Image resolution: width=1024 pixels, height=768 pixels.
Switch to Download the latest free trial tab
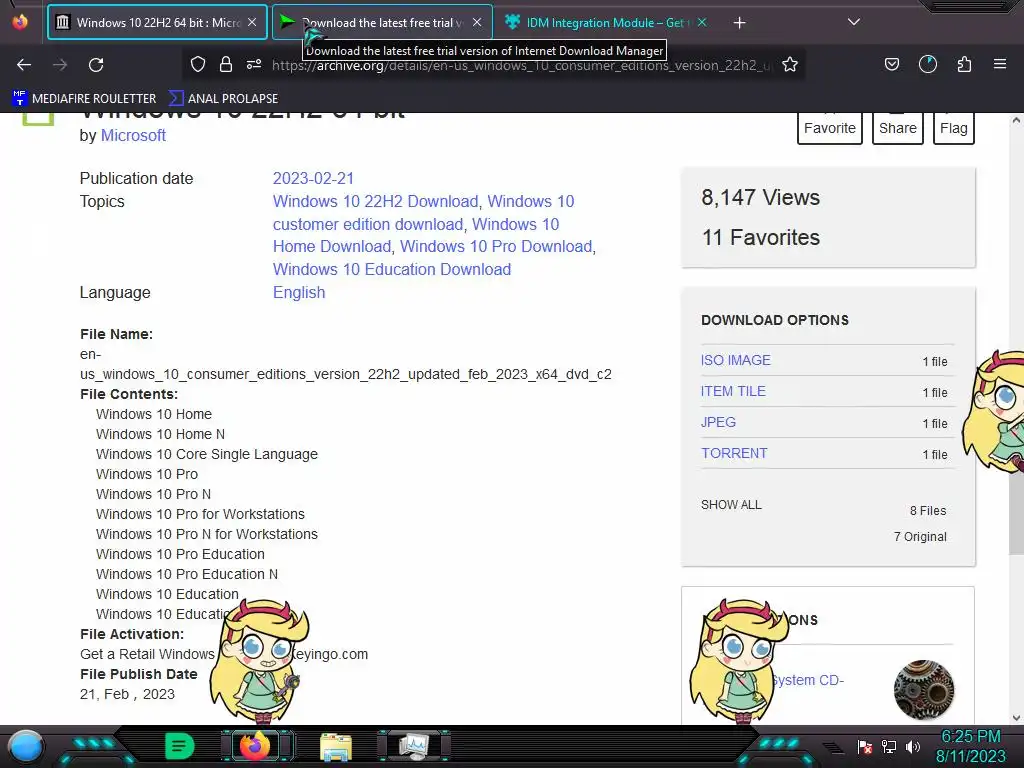pos(382,22)
